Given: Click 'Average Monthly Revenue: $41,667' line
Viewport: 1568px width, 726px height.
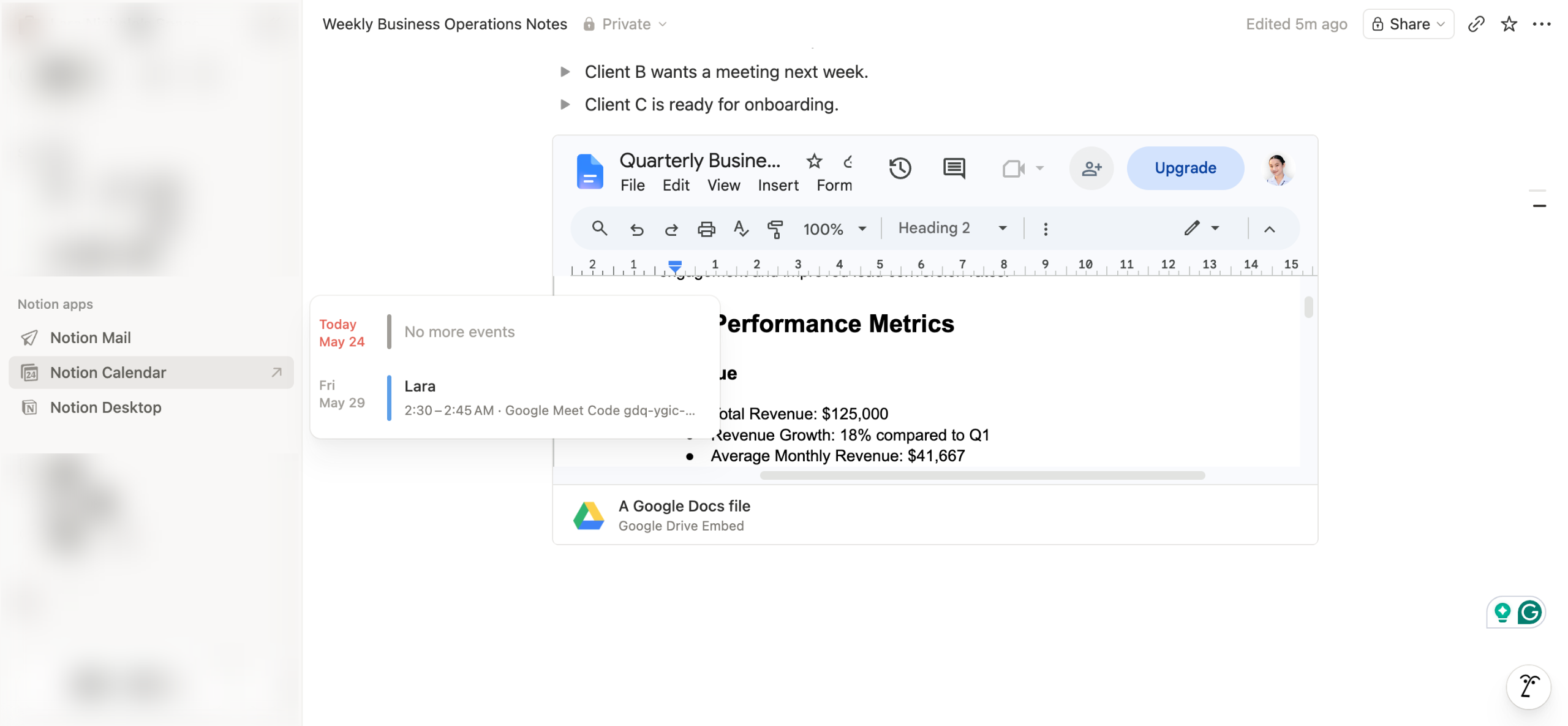Looking at the screenshot, I should (837, 456).
